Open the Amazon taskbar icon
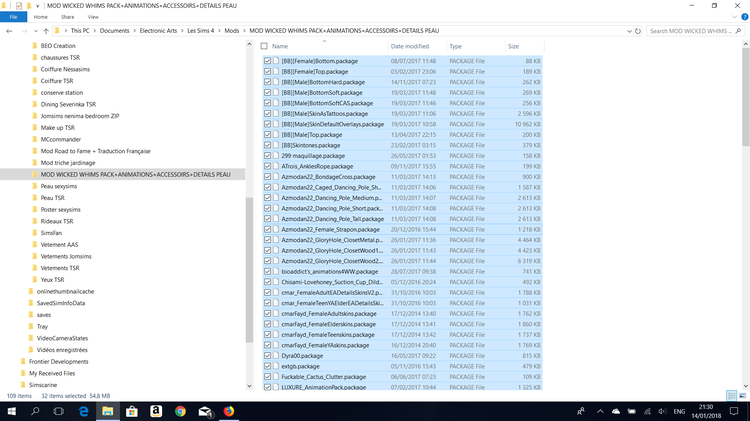 click(x=156, y=411)
